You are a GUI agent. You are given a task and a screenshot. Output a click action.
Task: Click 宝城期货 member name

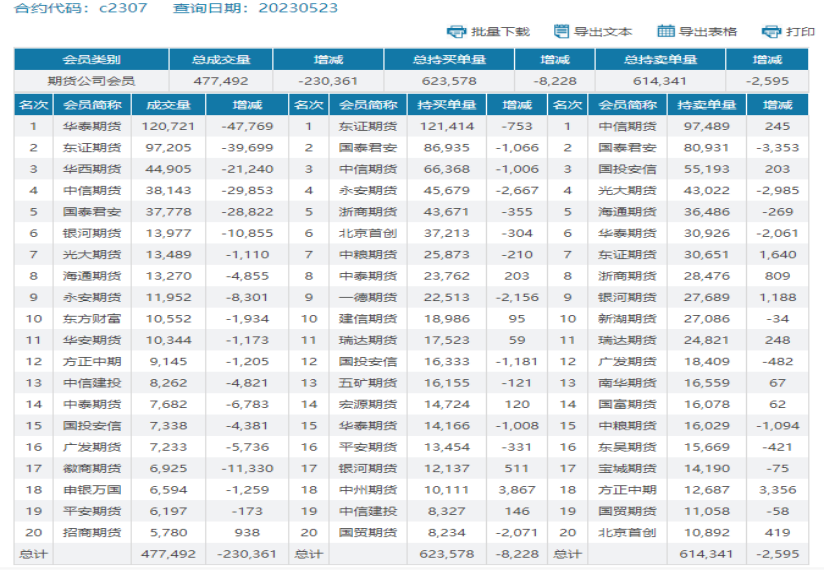click(627, 468)
